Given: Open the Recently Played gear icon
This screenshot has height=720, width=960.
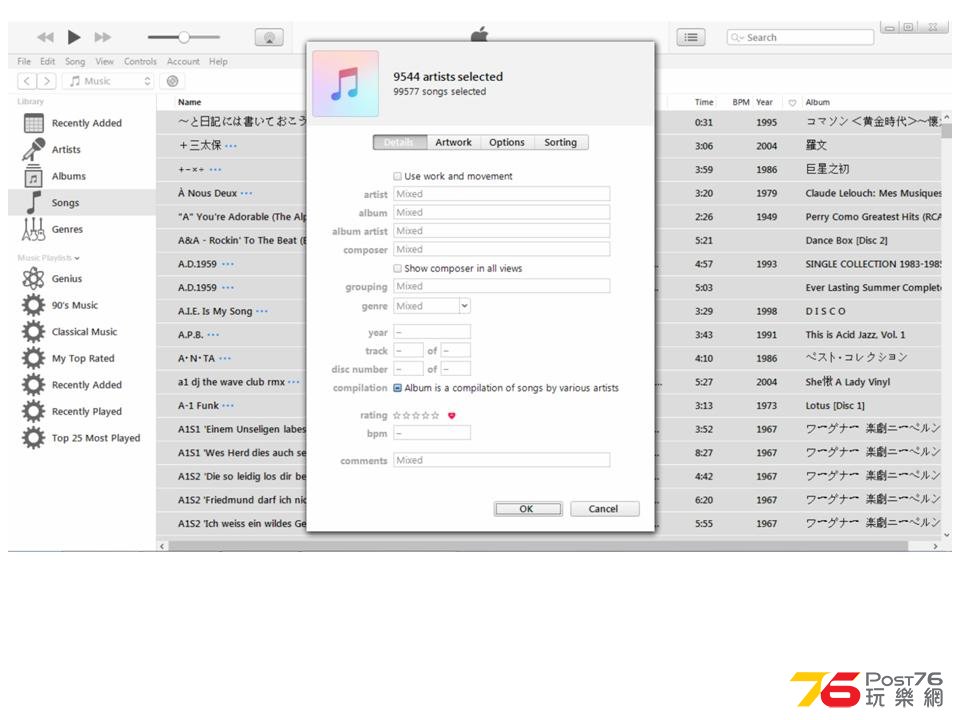Looking at the screenshot, I should coord(34,411).
